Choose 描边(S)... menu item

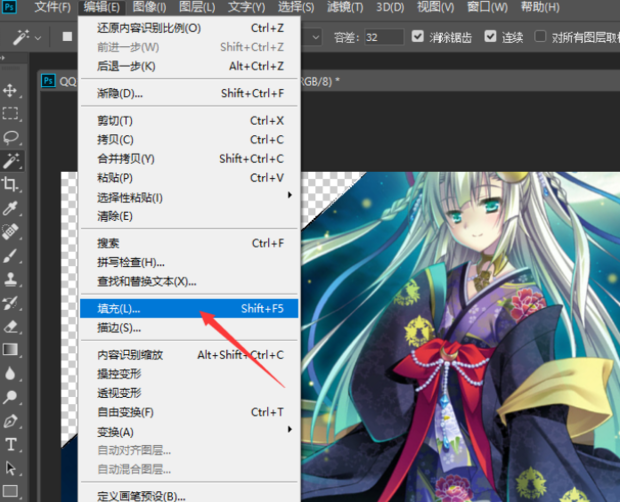pos(189,328)
